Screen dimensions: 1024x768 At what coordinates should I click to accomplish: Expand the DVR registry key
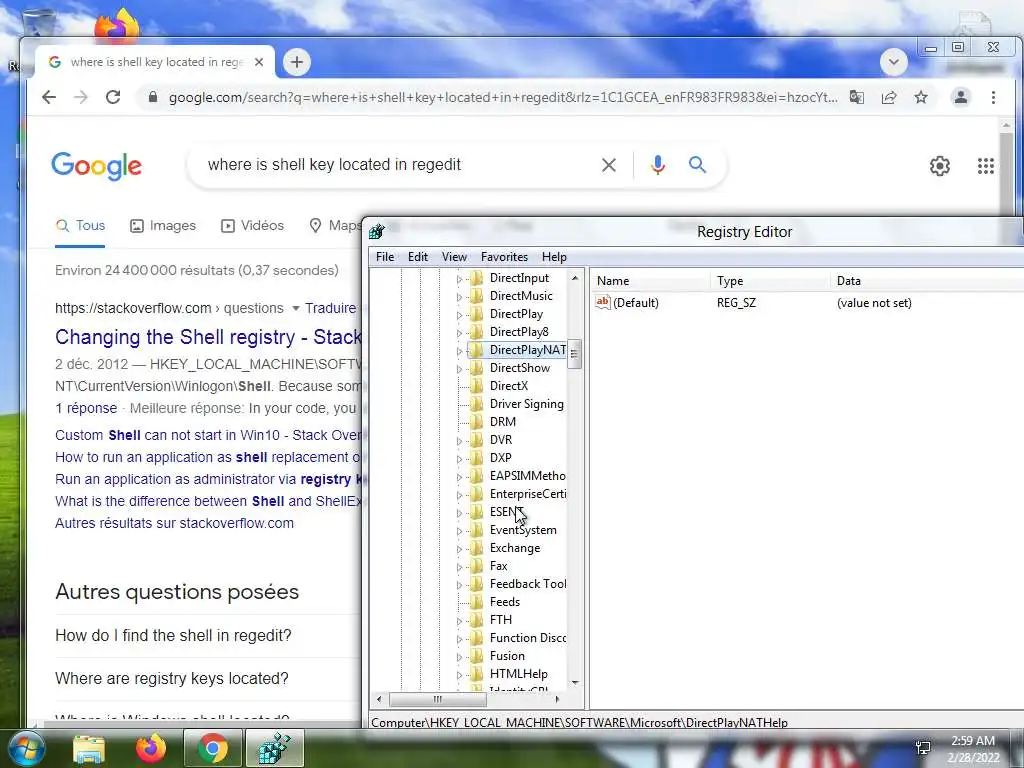click(x=459, y=441)
